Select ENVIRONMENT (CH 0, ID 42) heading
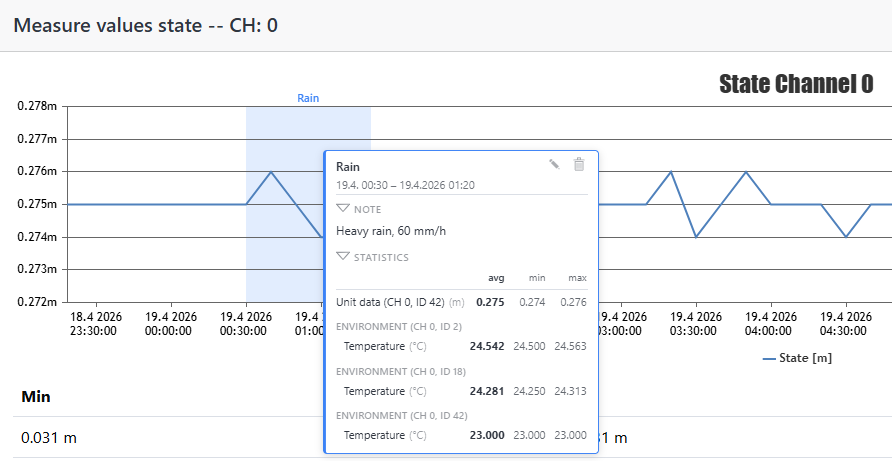This screenshot has height=461, width=892. click(x=402, y=416)
